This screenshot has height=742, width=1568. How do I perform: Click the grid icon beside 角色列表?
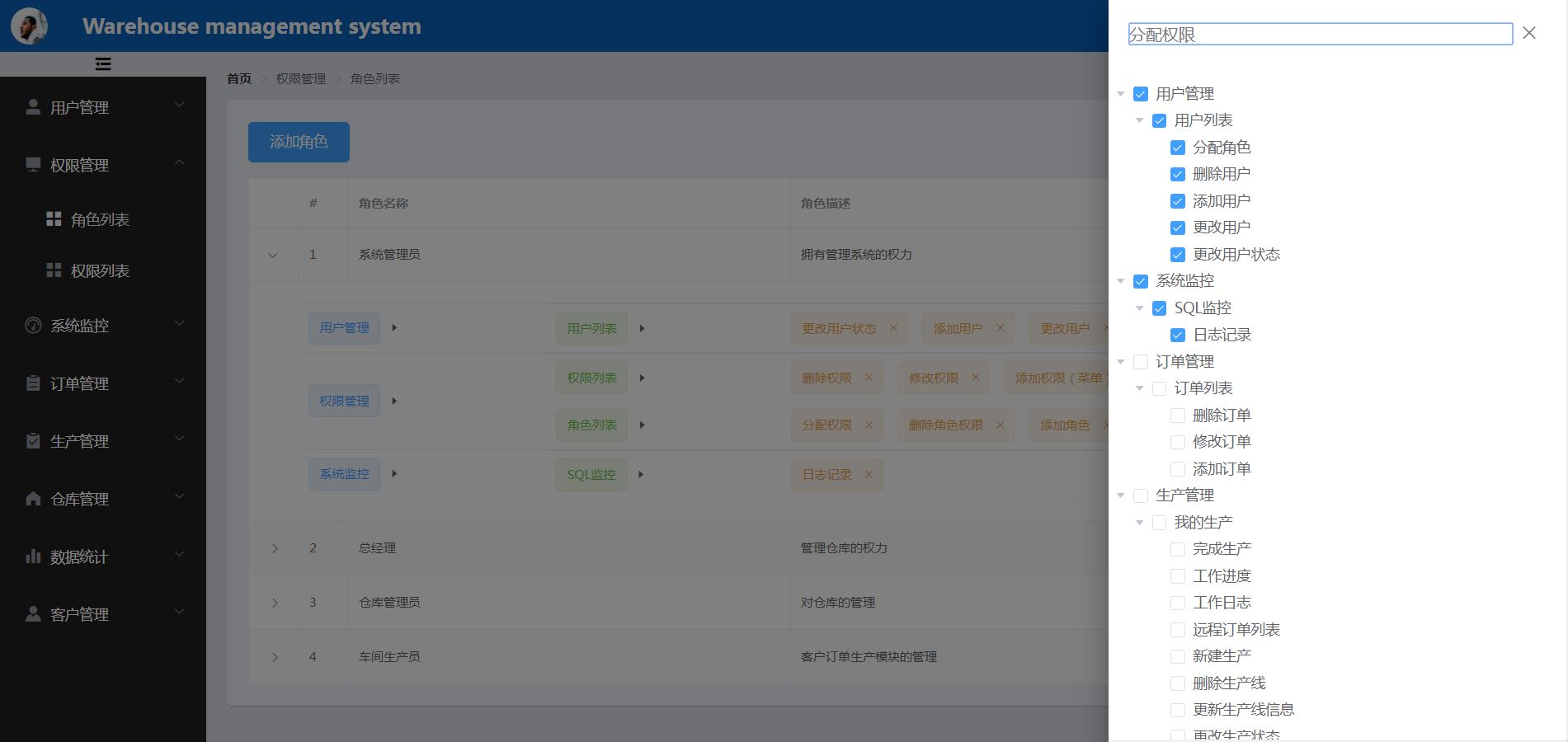coord(54,219)
